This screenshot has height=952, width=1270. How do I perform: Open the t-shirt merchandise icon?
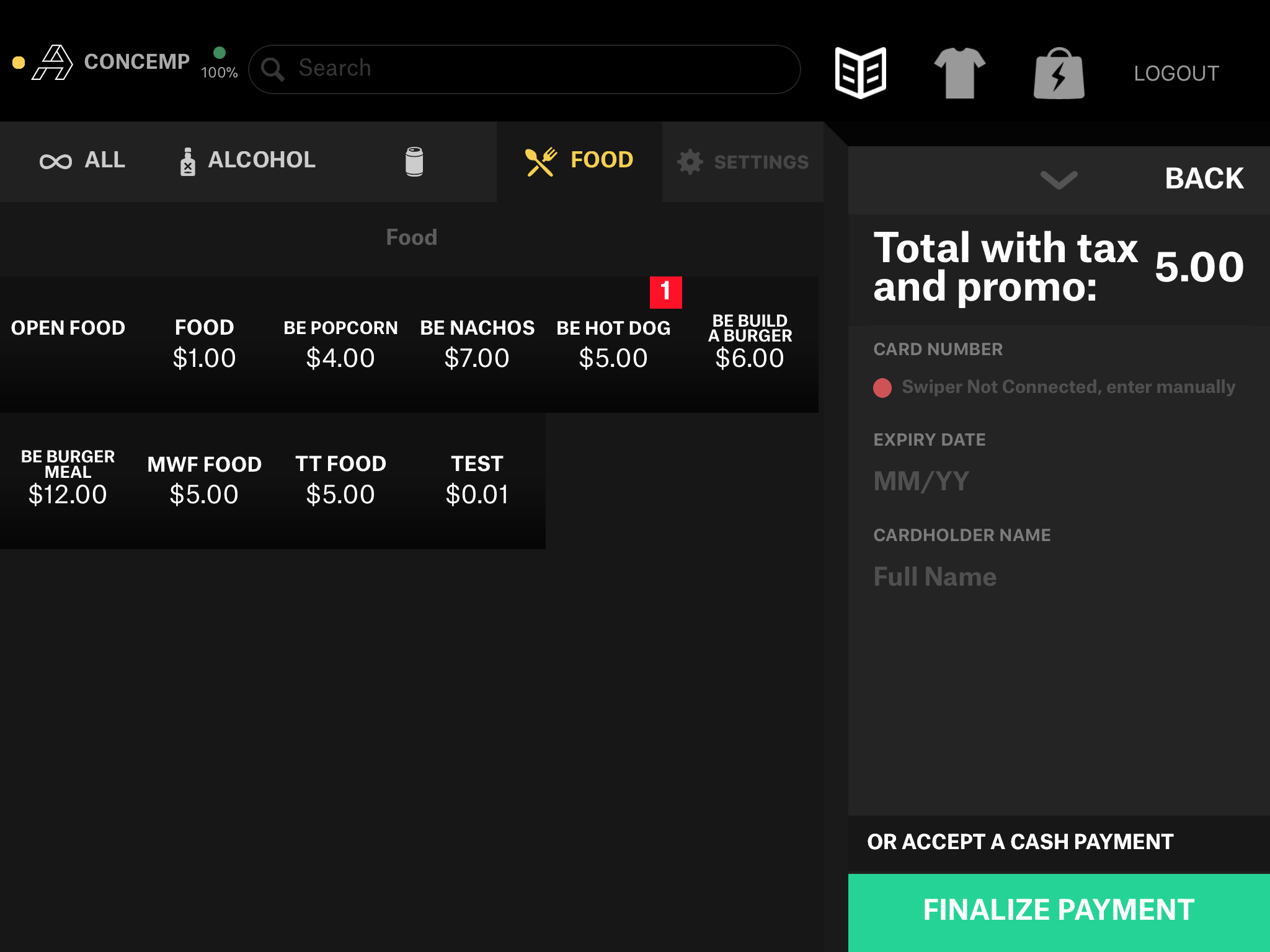coord(959,73)
